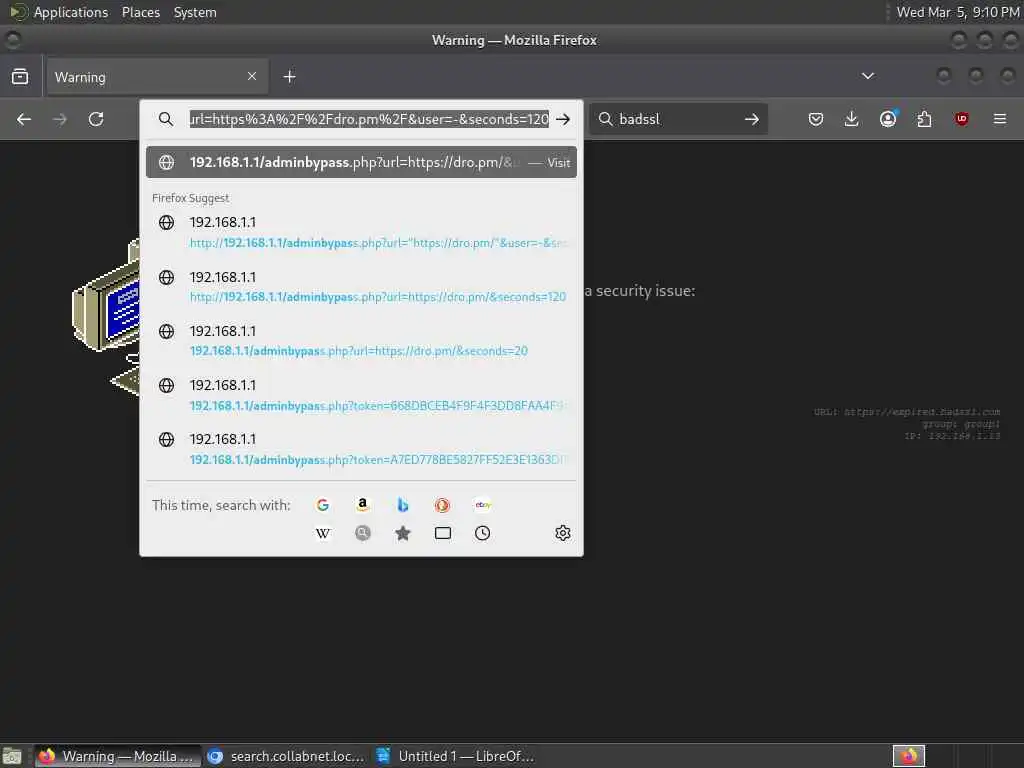This screenshot has width=1024, height=768.
Task: Visit the top adminbypass.php dro.pm suggestion
Action: coord(361,163)
